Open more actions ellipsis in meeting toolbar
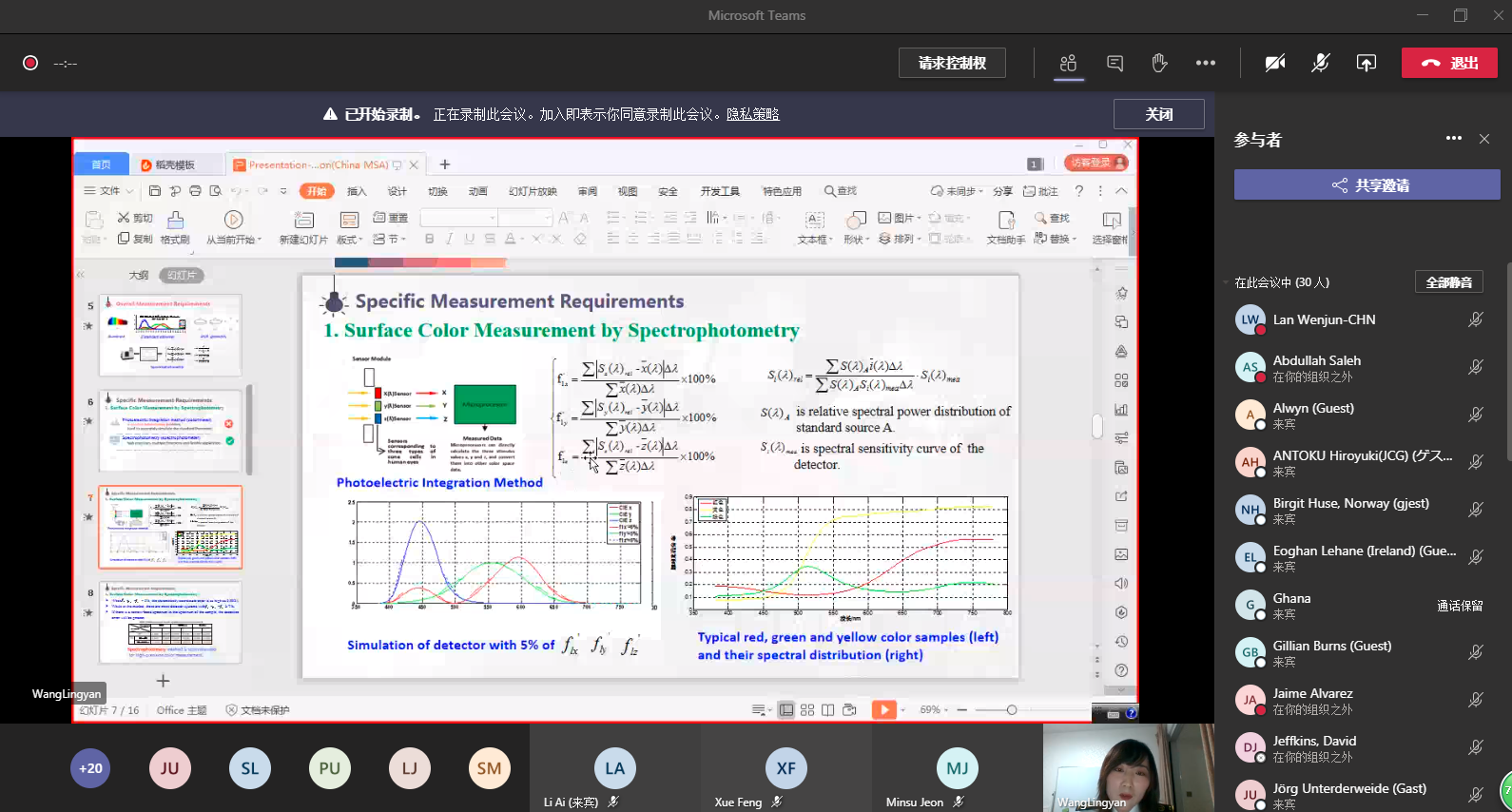1512x812 pixels. [1206, 63]
